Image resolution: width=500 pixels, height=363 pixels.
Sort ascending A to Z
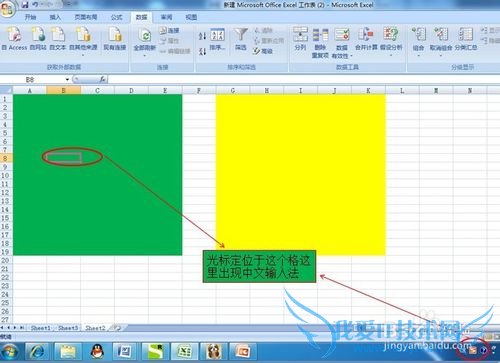click(202, 35)
